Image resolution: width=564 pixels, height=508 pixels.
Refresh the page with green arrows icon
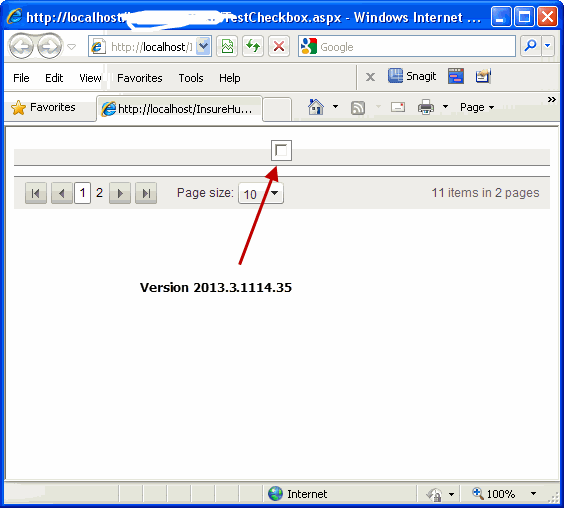click(253, 46)
